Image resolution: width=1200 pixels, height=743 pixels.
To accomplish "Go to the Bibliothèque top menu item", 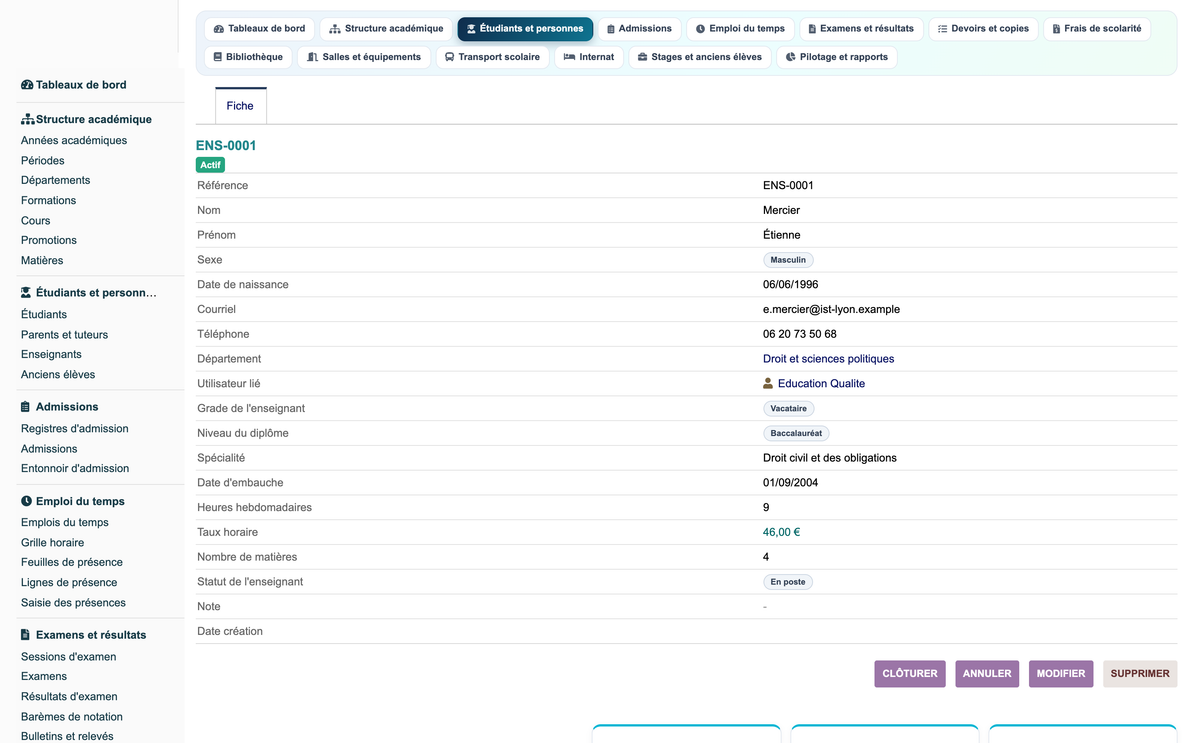I will [x=248, y=57].
